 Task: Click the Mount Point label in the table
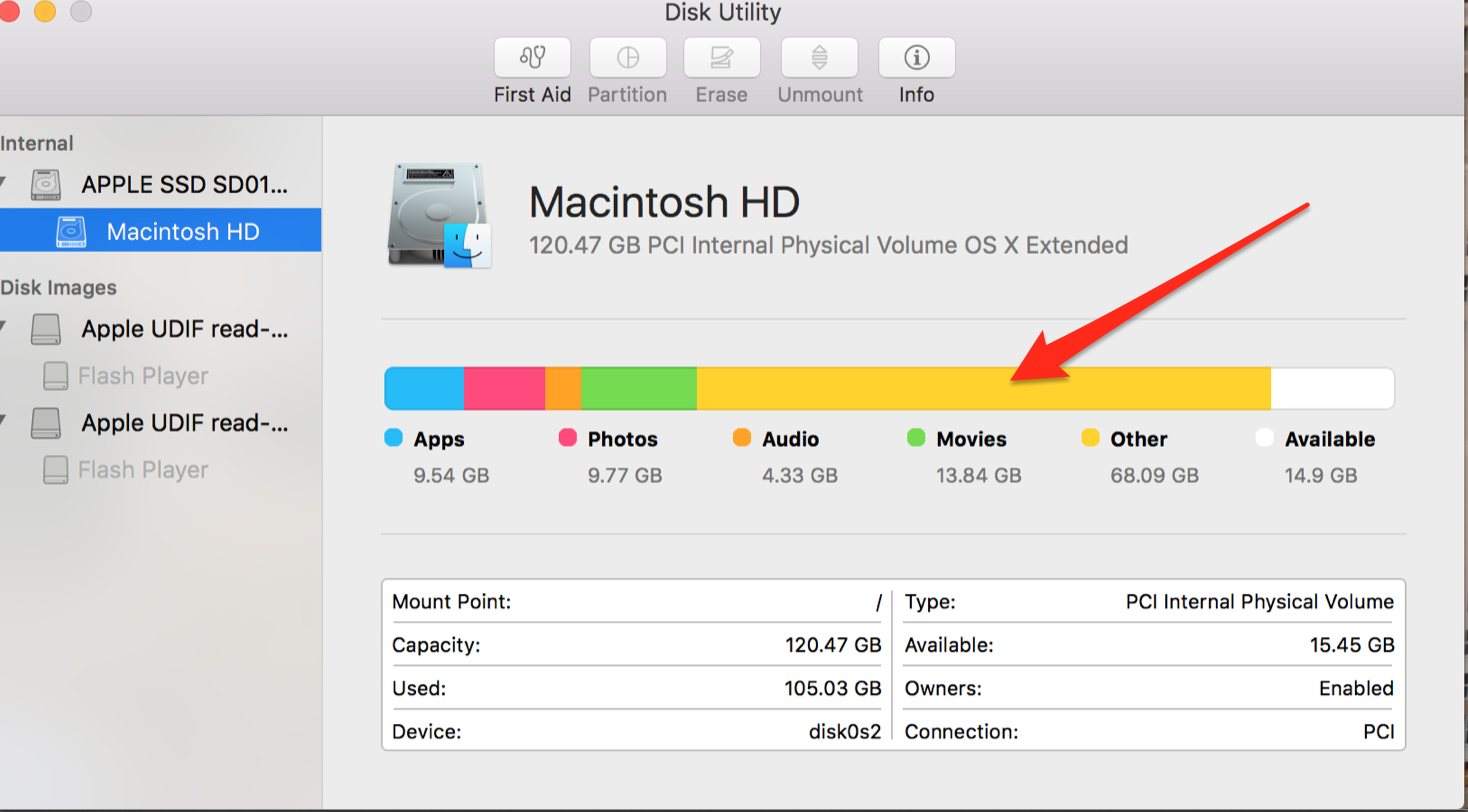click(452, 602)
